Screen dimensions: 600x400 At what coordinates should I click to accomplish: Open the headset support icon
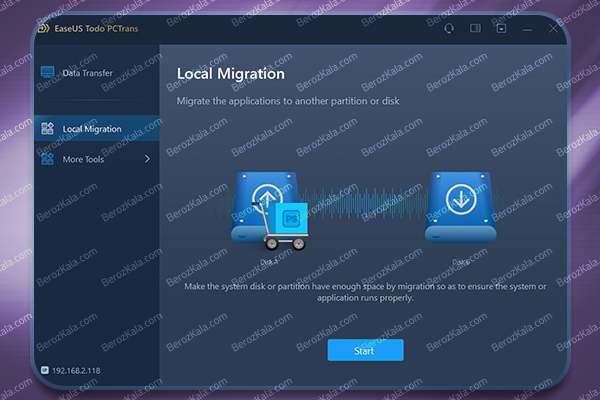point(449,29)
